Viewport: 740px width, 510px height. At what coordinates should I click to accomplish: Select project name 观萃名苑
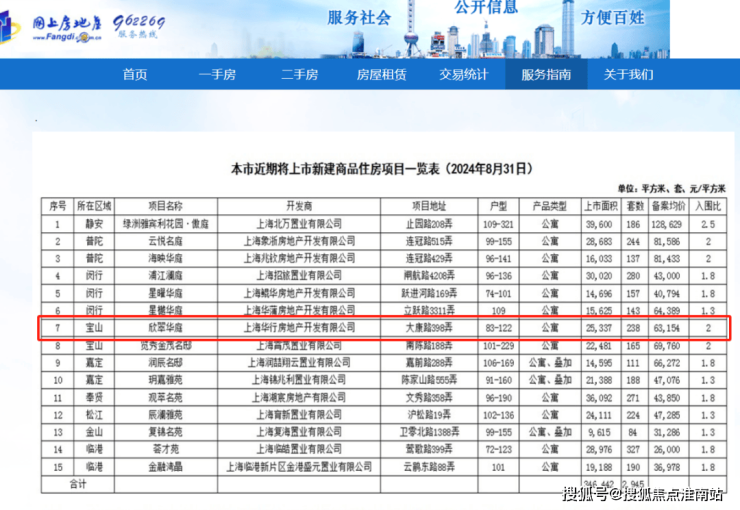165,398
